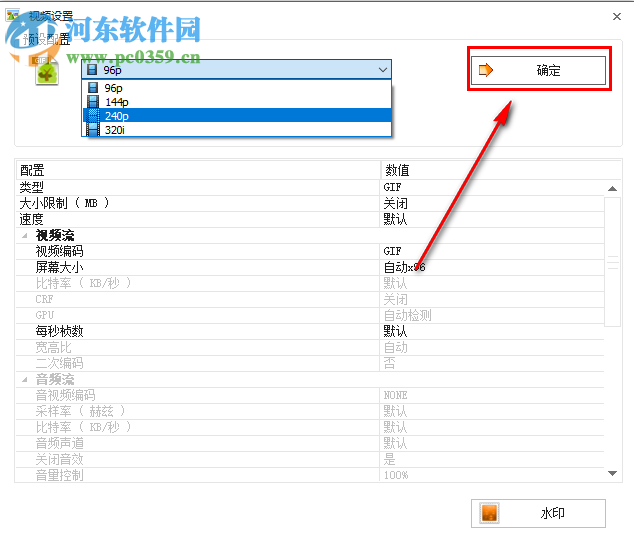Collapse the 视频流 section
Viewport: 634px width, 543px height.
click(25, 235)
